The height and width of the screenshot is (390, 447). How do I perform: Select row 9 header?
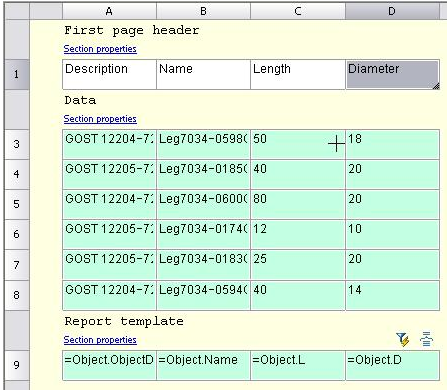click(17, 365)
